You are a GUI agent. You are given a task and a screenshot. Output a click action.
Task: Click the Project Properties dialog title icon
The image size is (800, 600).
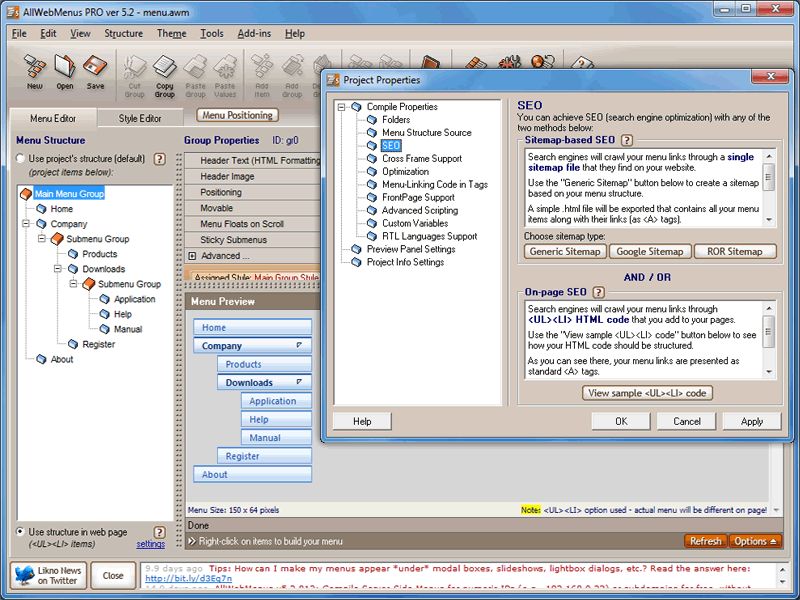click(x=333, y=80)
